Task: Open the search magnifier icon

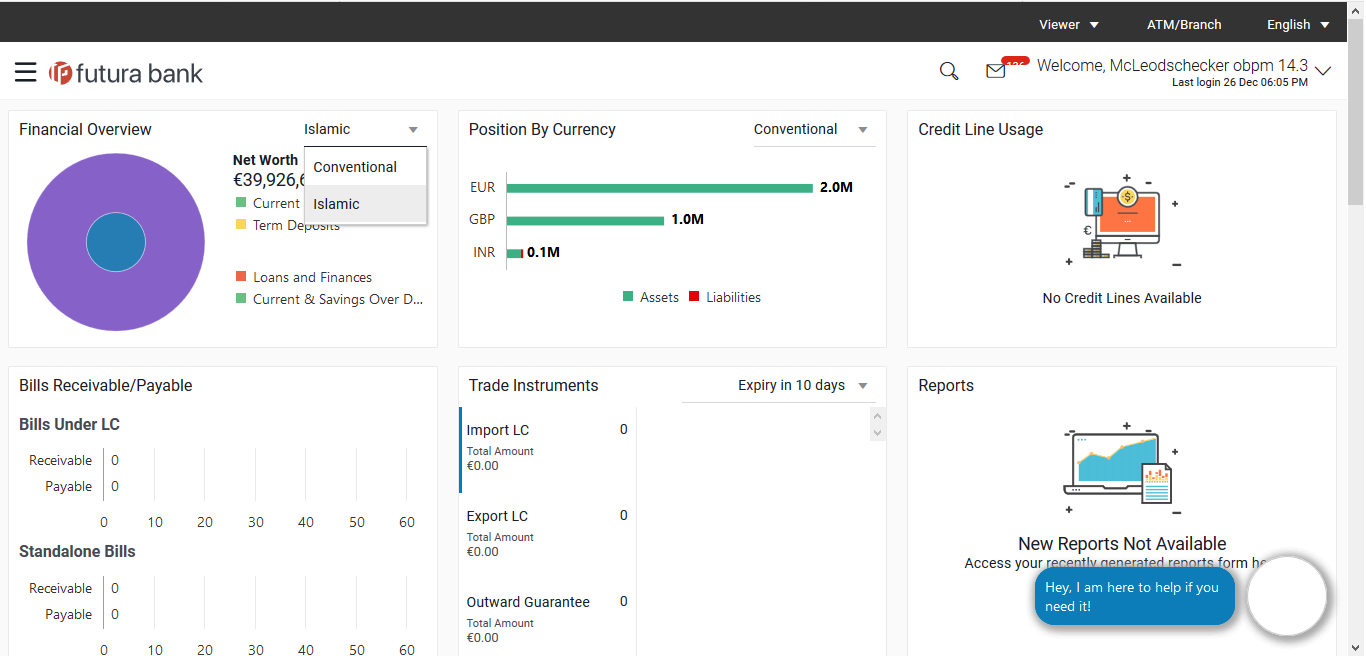Action: tap(949, 71)
